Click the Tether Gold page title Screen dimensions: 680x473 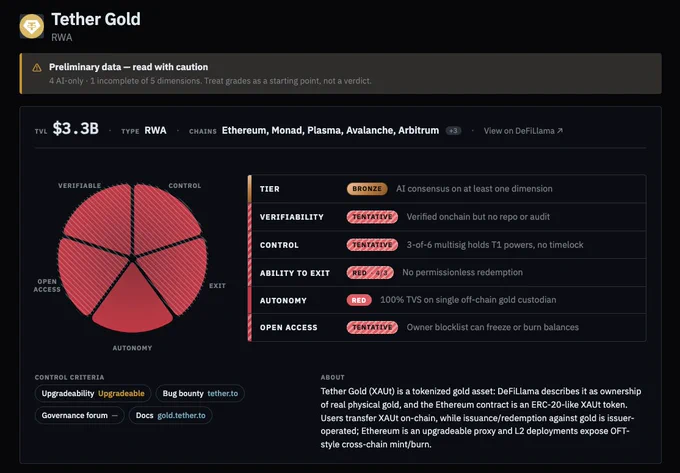(x=96, y=19)
